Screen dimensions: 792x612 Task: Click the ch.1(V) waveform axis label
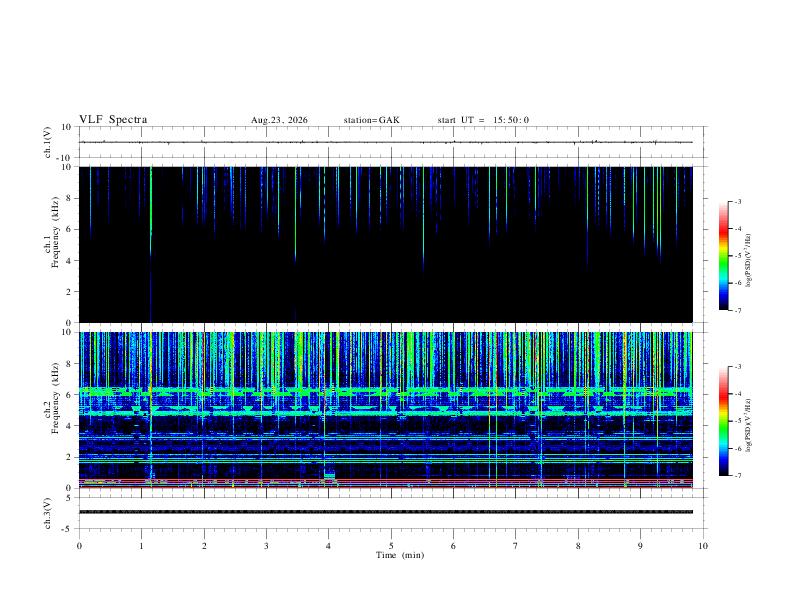click(48, 142)
